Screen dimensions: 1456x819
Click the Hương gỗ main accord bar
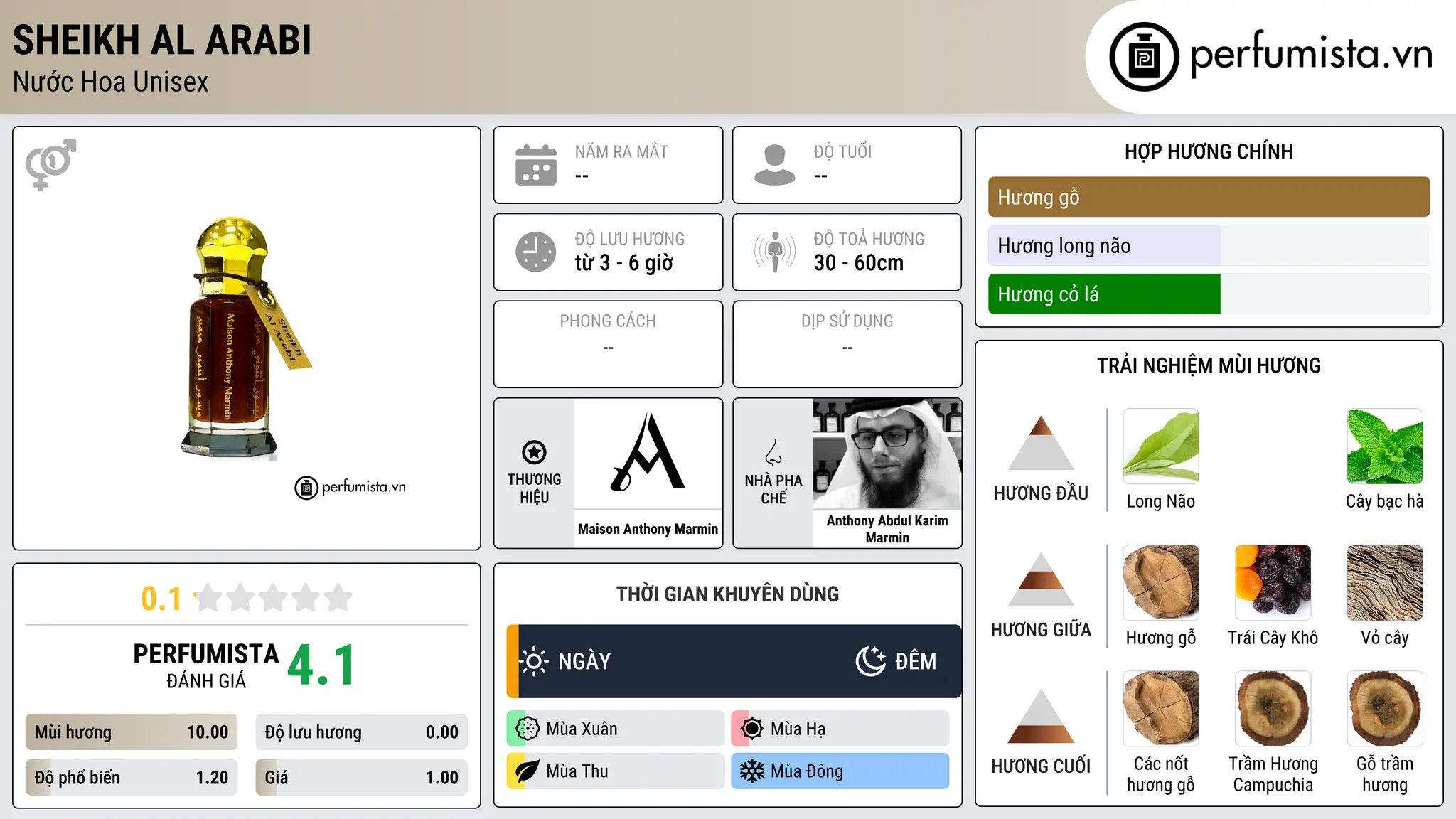point(1209,197)
